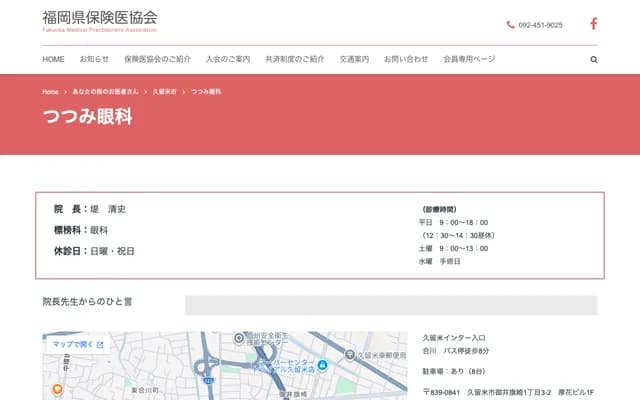Image resolution: width=640 pixels, height=400 pixels.
Task: Click the green marker near 久留米東郵便局
Action: (x=348, y=354)
